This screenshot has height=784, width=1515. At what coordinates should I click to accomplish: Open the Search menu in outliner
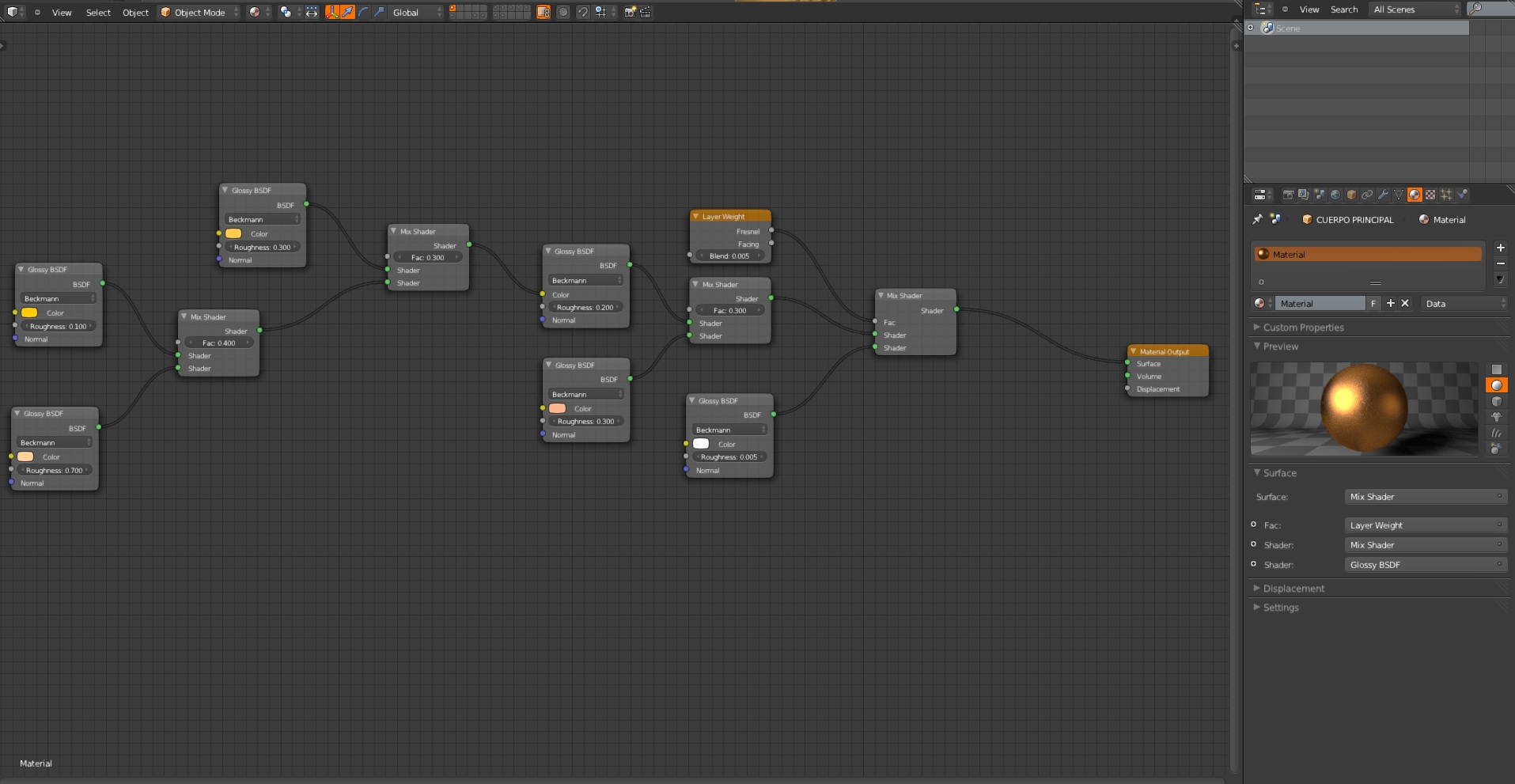tap(1343, 9)
